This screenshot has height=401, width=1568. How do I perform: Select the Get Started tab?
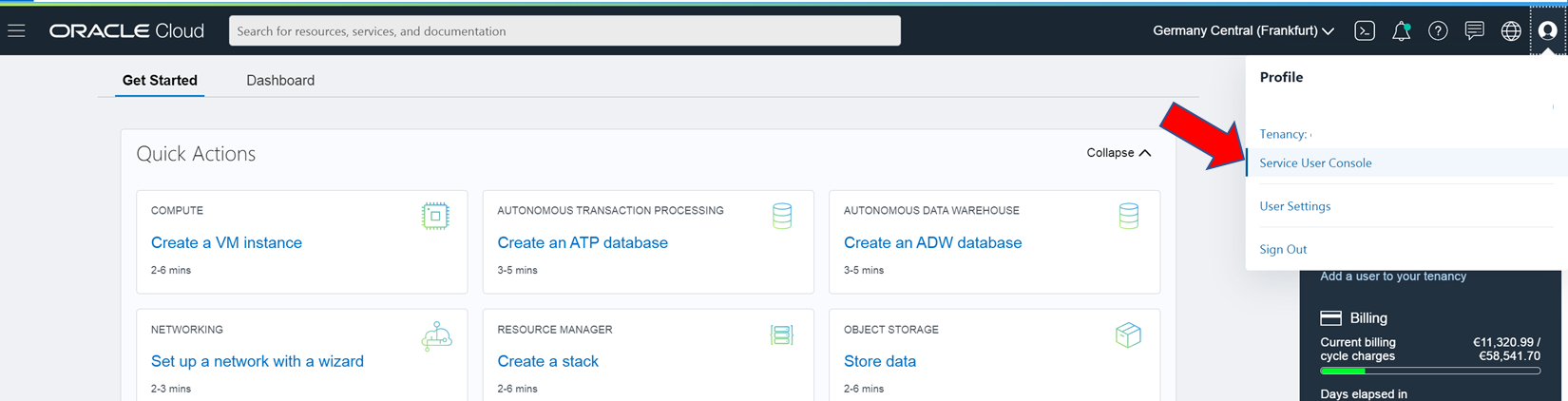[x=160, y=81]
